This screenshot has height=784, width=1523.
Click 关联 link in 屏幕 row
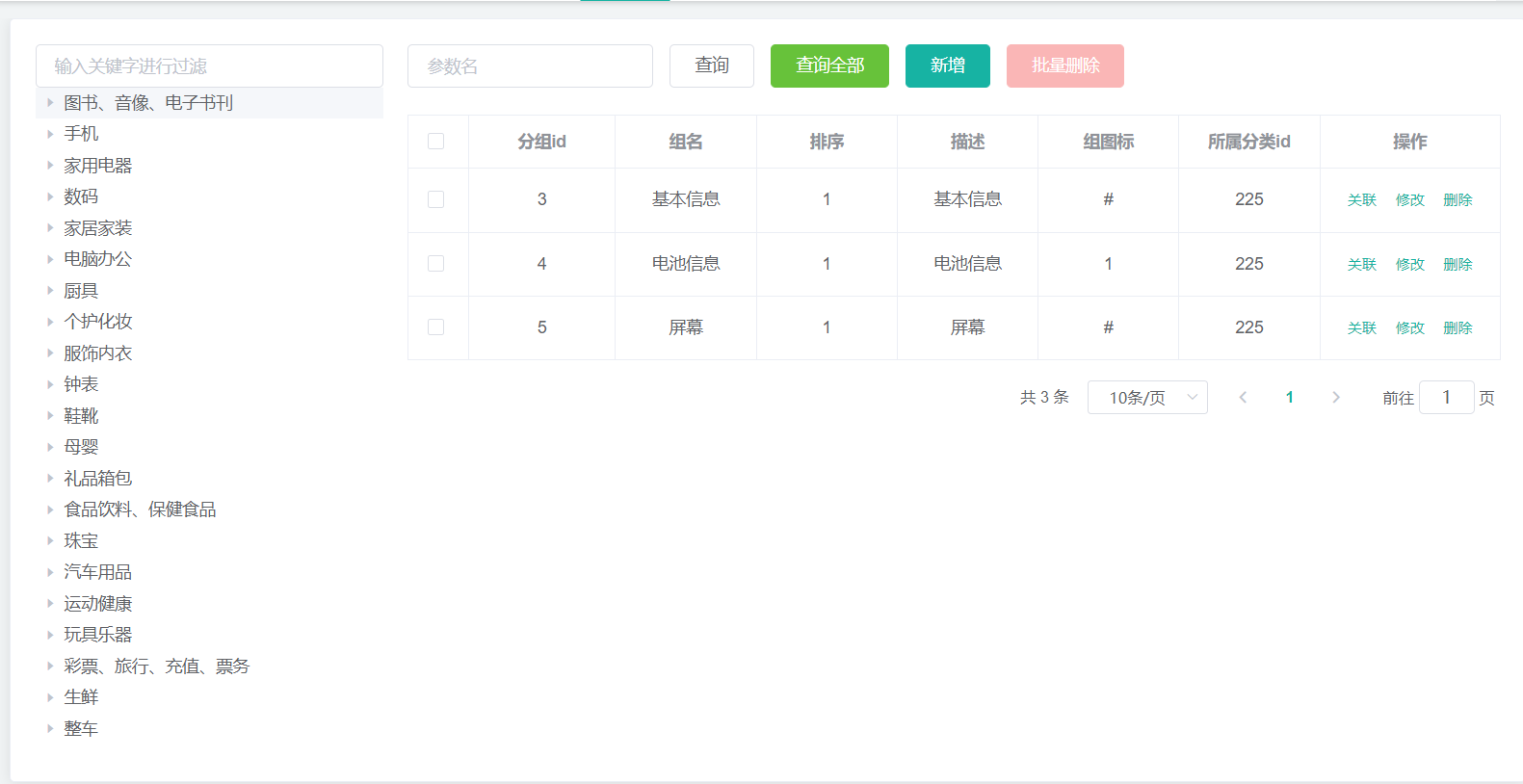point(1362,327)
